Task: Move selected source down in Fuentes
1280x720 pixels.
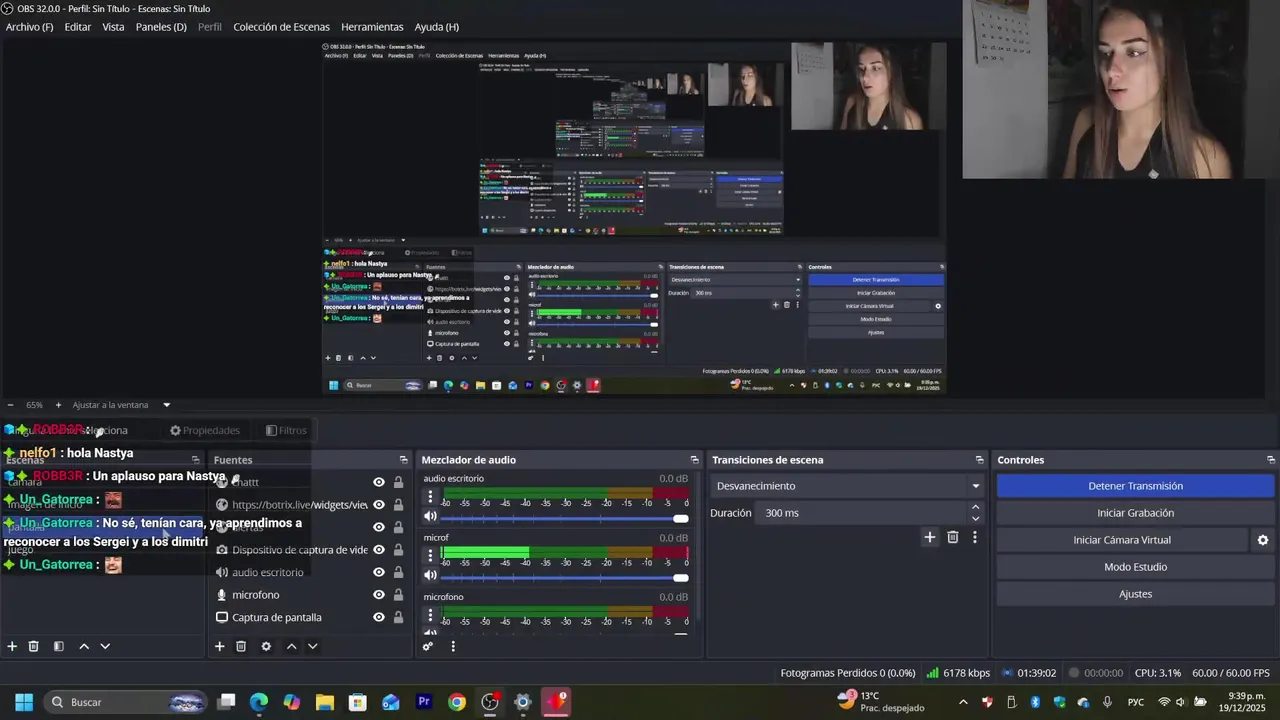Action: point(312,646)
